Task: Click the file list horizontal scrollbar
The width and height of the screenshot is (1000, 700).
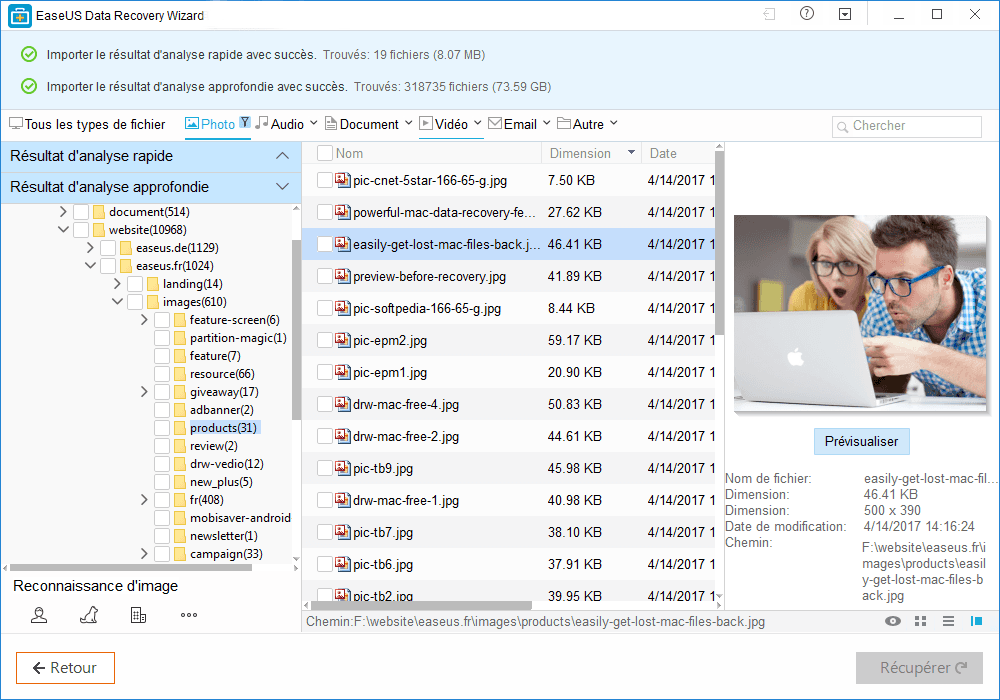Action: pyautogui.click(x=421, y=605)
